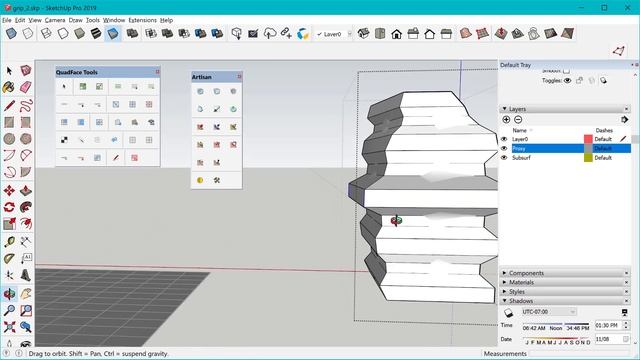Add a new layer with plus button

[x=506, y=120]
